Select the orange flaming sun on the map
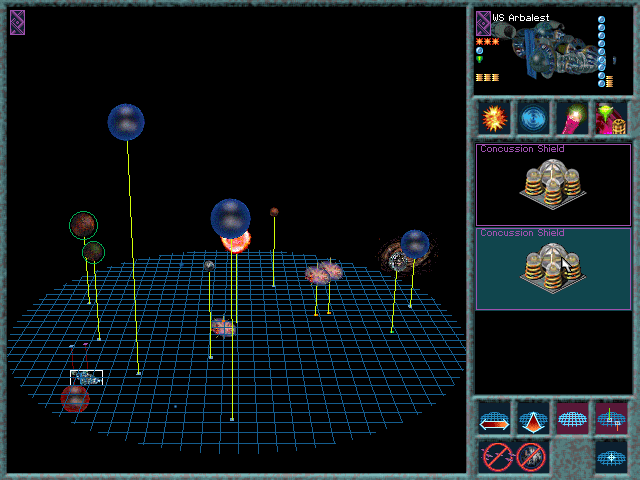Image resolution: width=640 pixels, height=480 pixels. [238, 243]
